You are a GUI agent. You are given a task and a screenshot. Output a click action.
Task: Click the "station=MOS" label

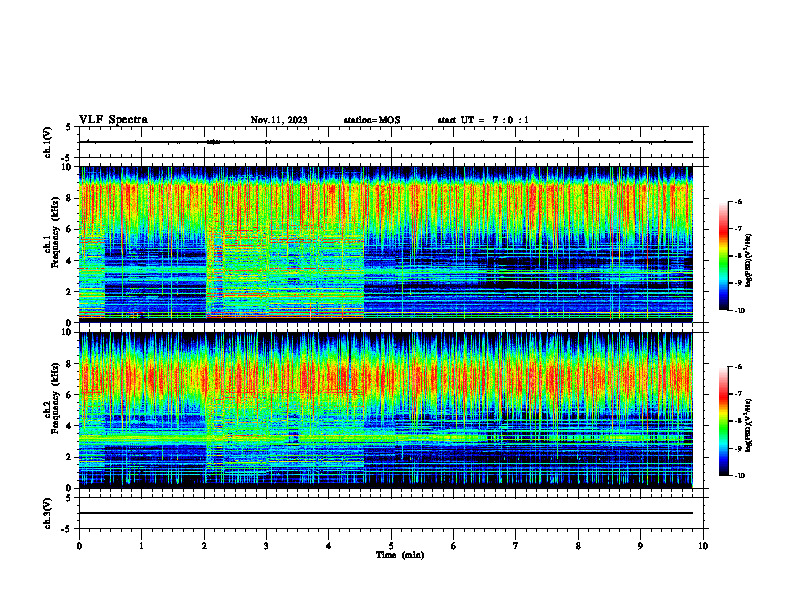[372, 120]
